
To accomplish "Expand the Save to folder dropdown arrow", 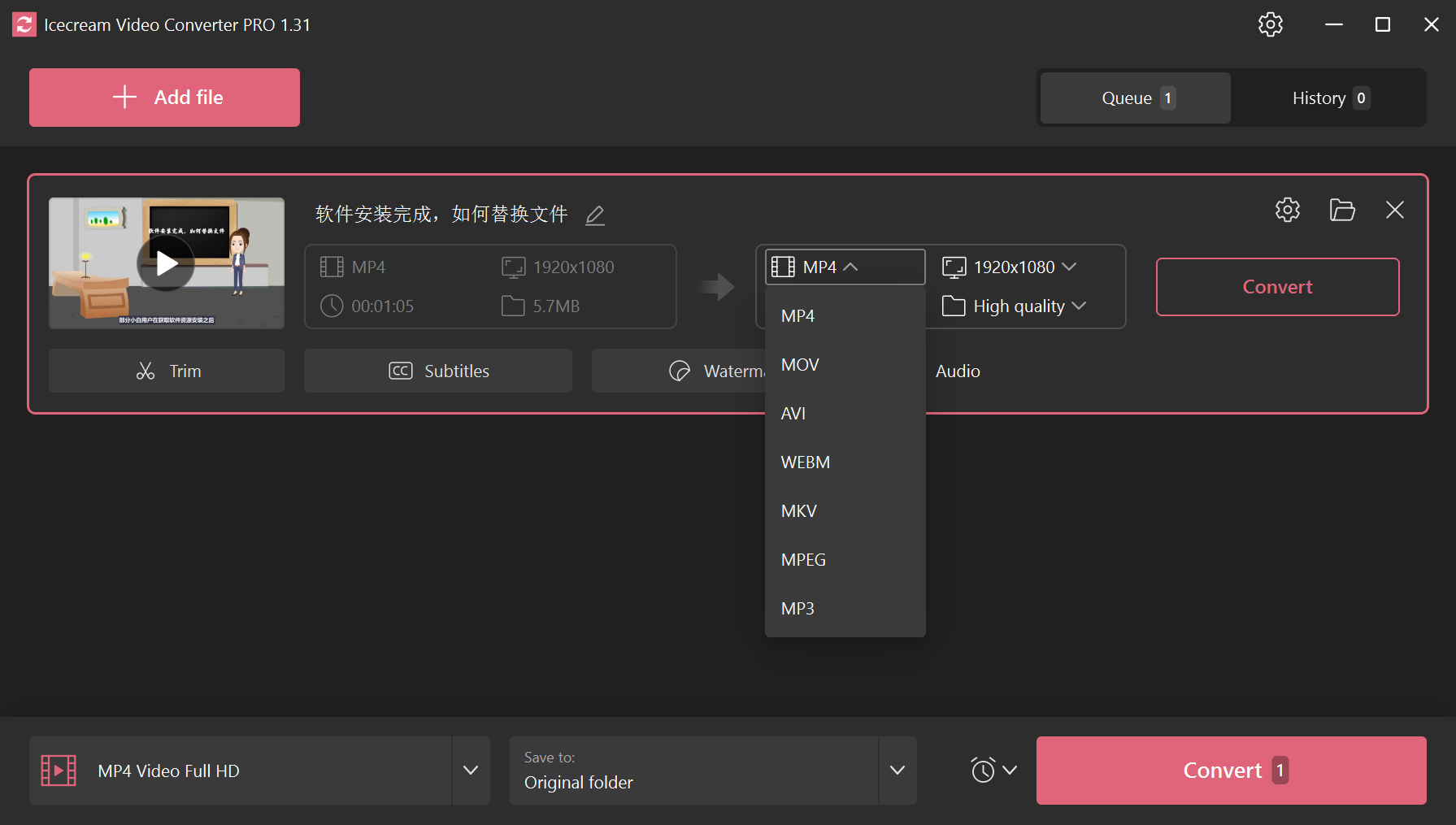I will [x=898, y=771].
